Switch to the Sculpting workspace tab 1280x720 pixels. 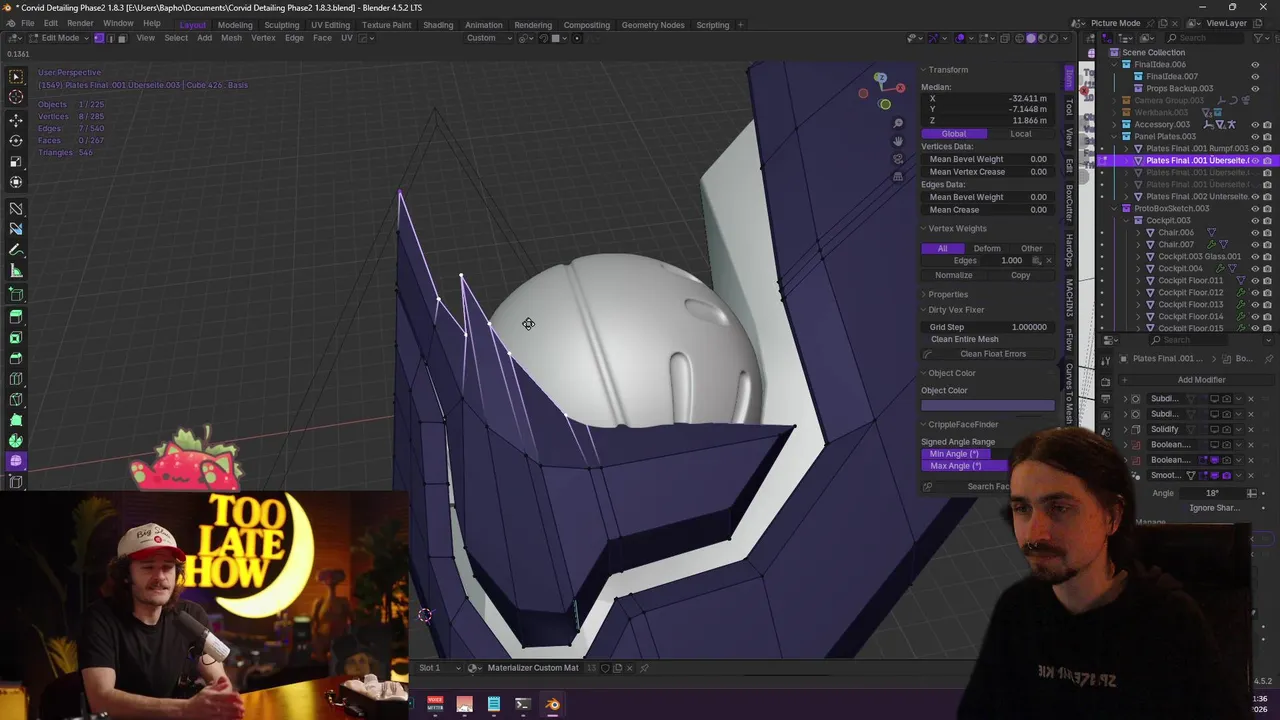(281, 25)
